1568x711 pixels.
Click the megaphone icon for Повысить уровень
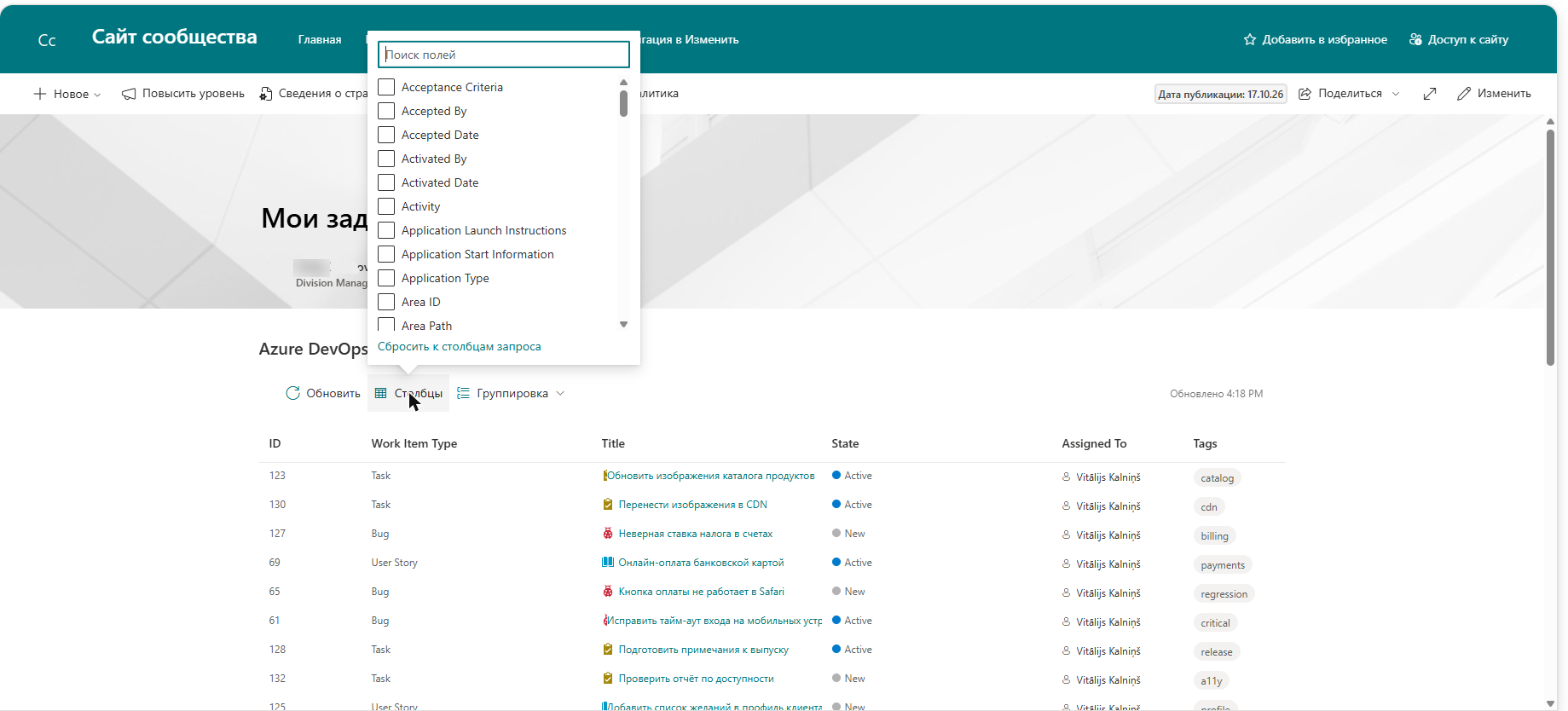pos(129,94)
